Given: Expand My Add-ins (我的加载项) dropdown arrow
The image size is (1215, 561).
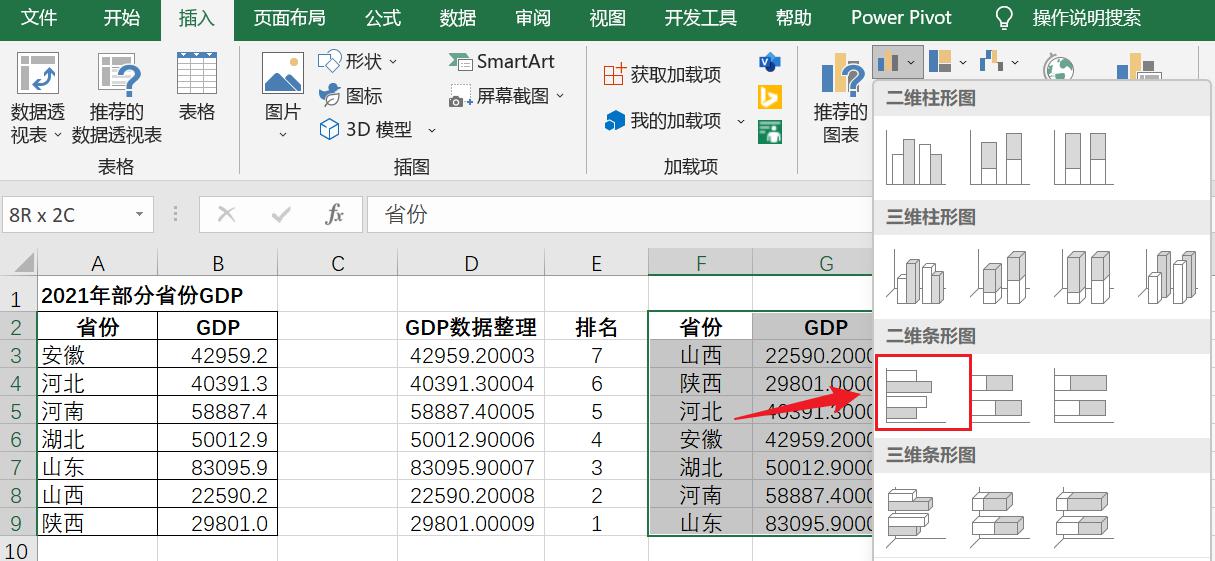Looking at the screenshot, I should (741, 121).
